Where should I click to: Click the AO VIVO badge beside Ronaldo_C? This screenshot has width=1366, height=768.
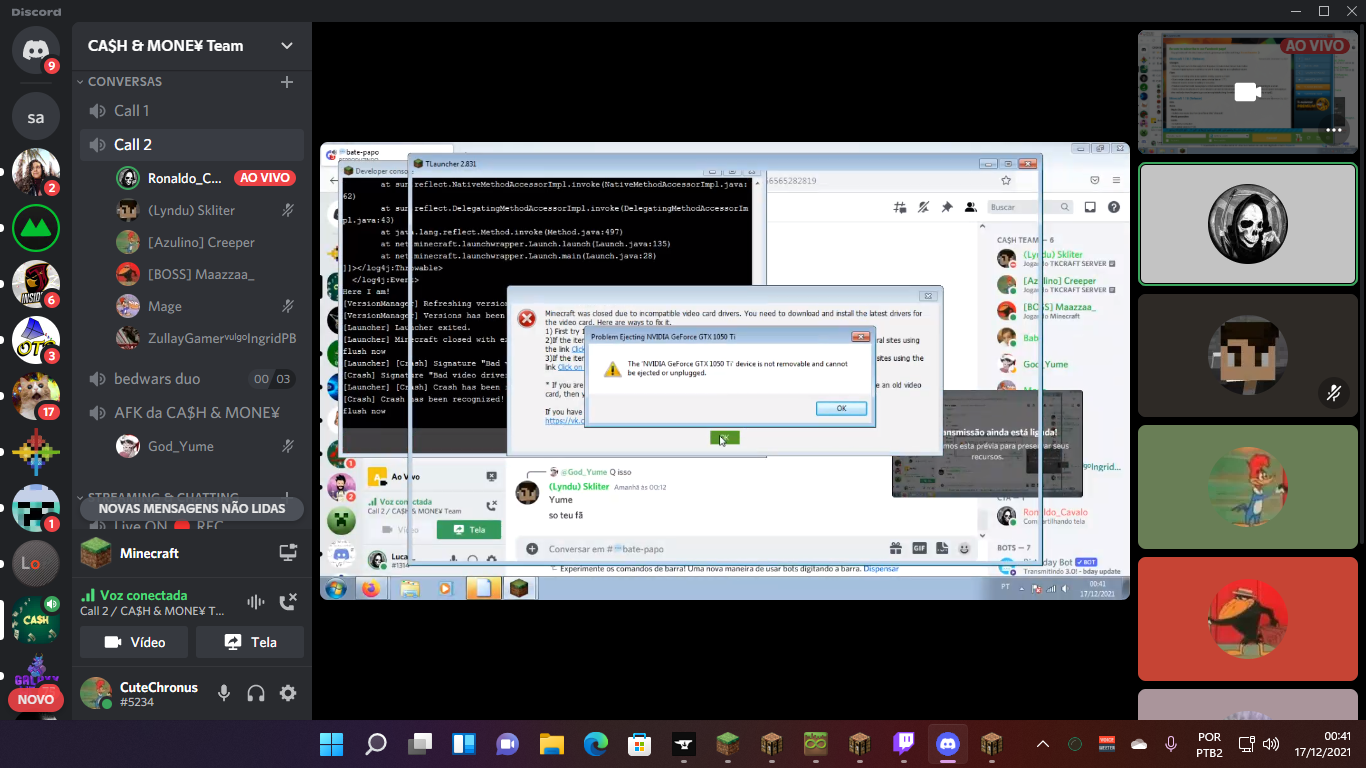point(264,178)
